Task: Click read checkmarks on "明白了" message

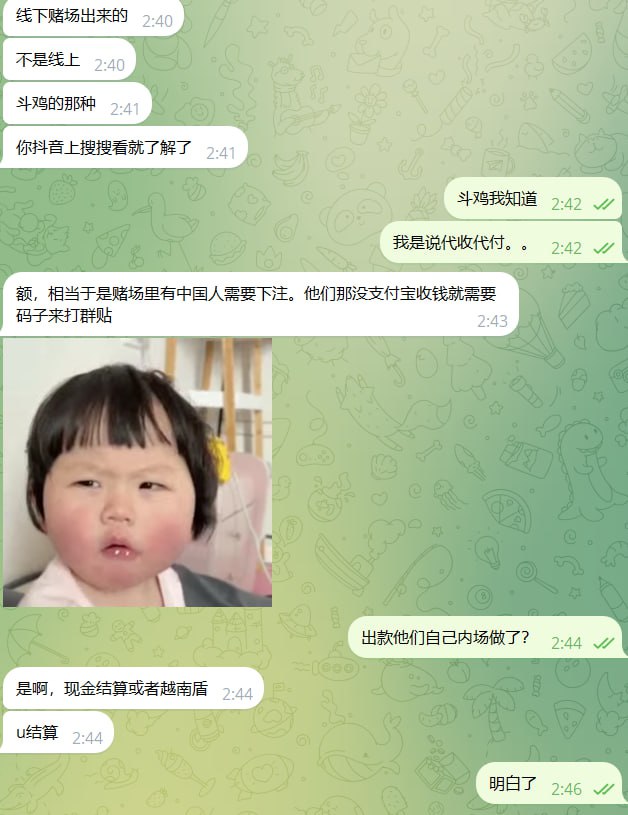Action: coord(604,789)
